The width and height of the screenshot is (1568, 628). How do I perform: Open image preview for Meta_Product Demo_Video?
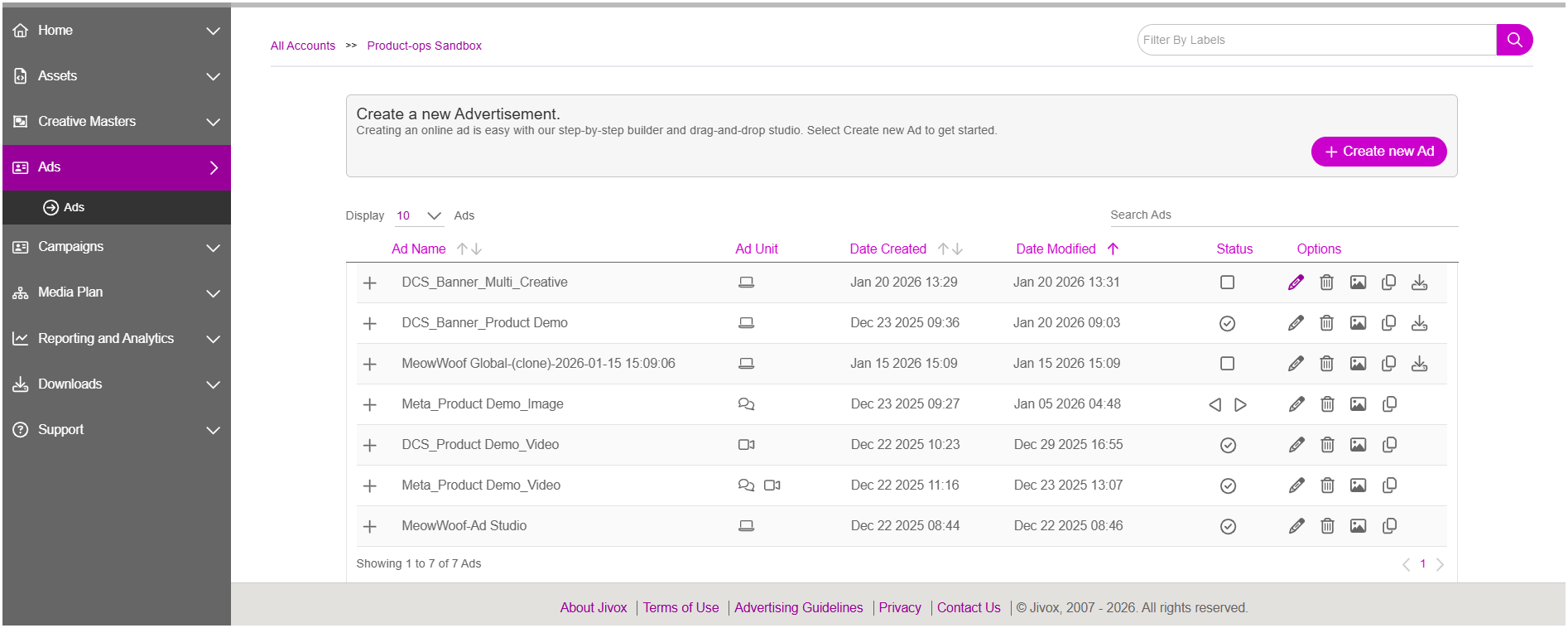click(1358, 485)
